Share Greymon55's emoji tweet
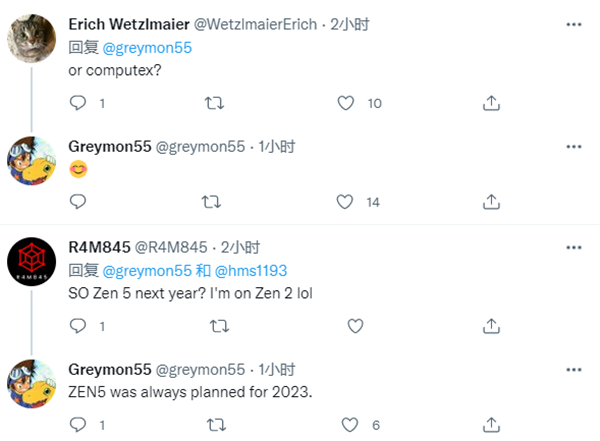The image size is (600, 441). pos(491,201)
